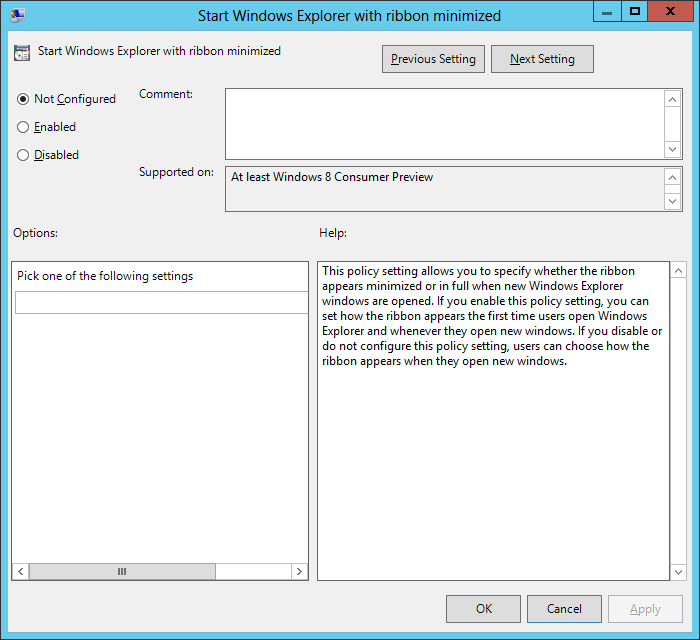Click the Options pane horizontal scrollbar thumb
The height and width of the screenshot is (640, 700).
click(122, 572)
